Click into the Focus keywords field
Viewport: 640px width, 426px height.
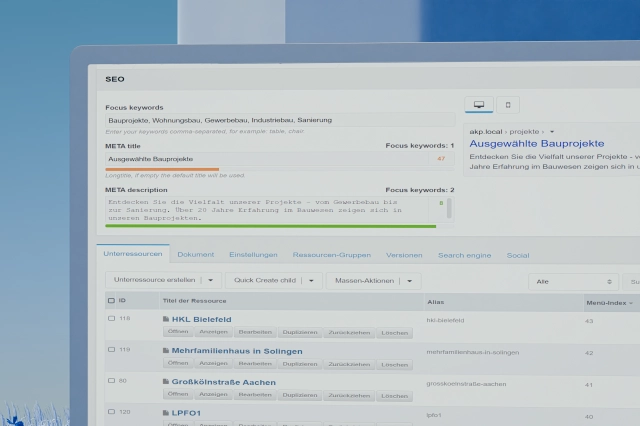(280, 120)
